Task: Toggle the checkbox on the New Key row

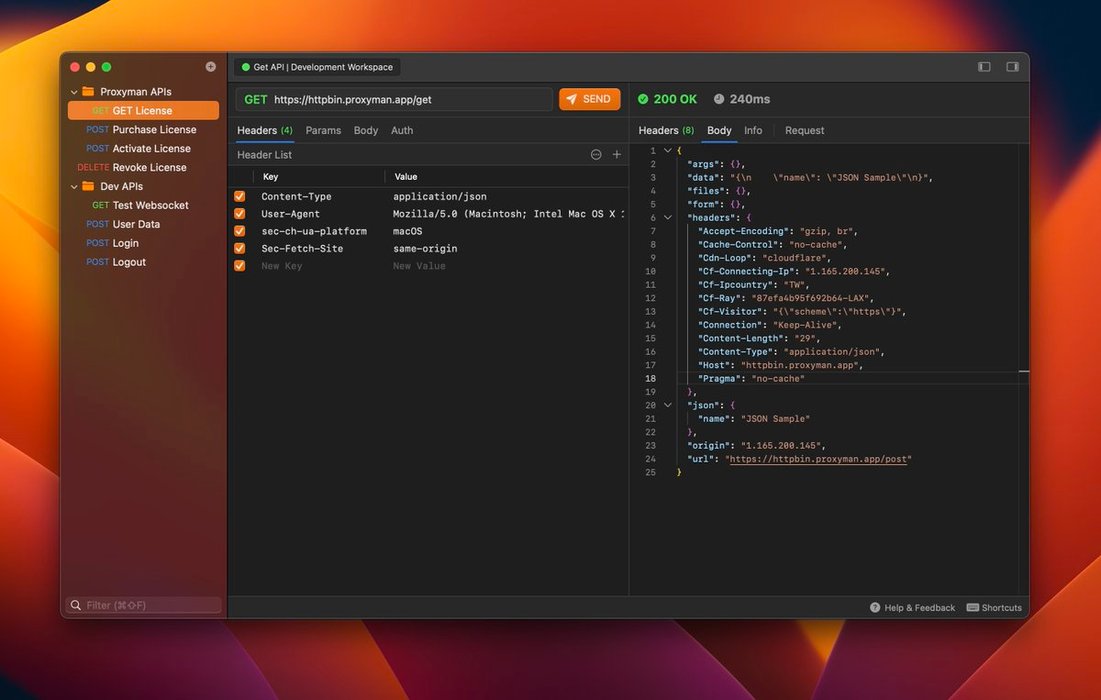Action: 239,266
